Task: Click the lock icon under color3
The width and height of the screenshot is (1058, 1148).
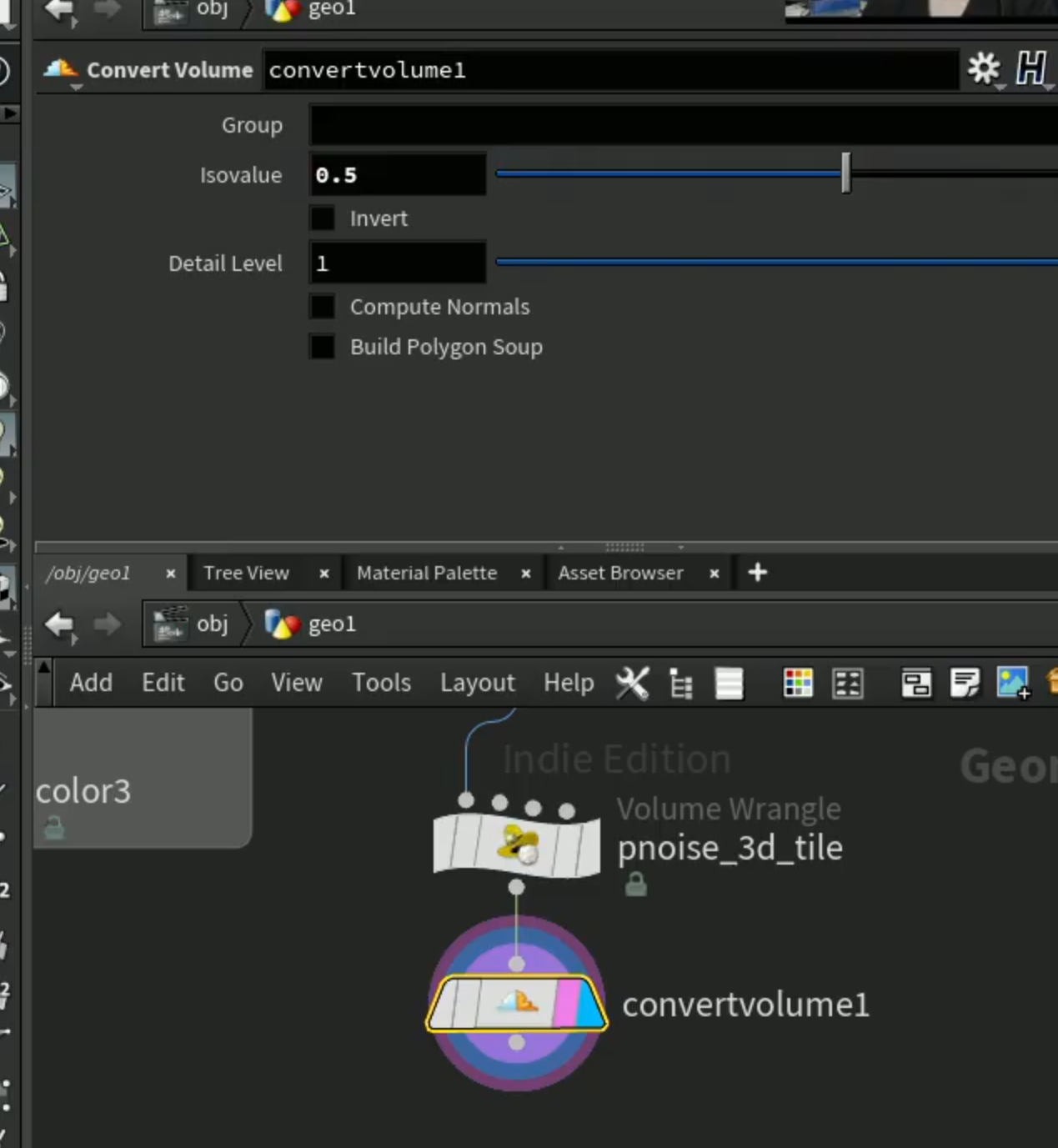Action: [54, 828]
